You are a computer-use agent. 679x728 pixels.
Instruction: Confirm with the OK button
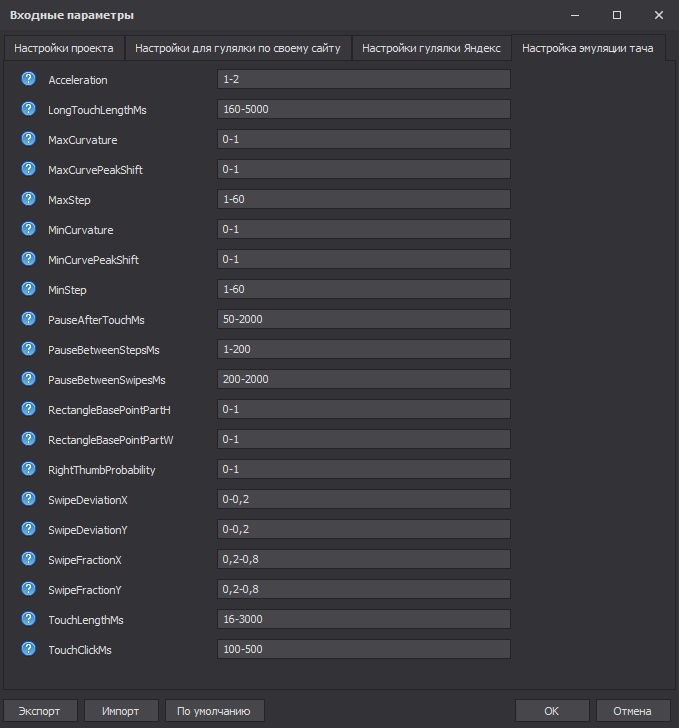(x=552, y=711)
